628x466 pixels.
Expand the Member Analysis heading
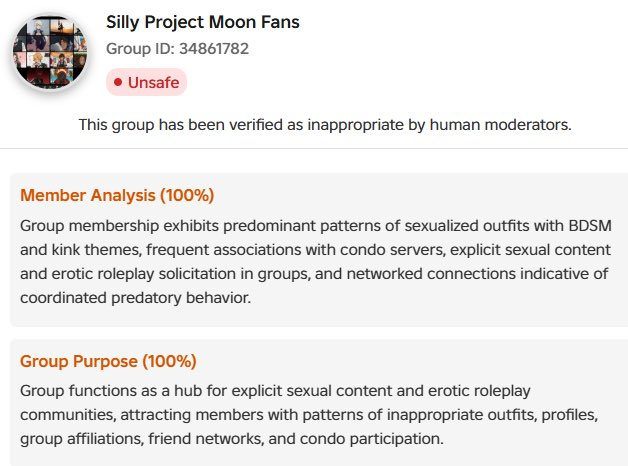[117, 195]
